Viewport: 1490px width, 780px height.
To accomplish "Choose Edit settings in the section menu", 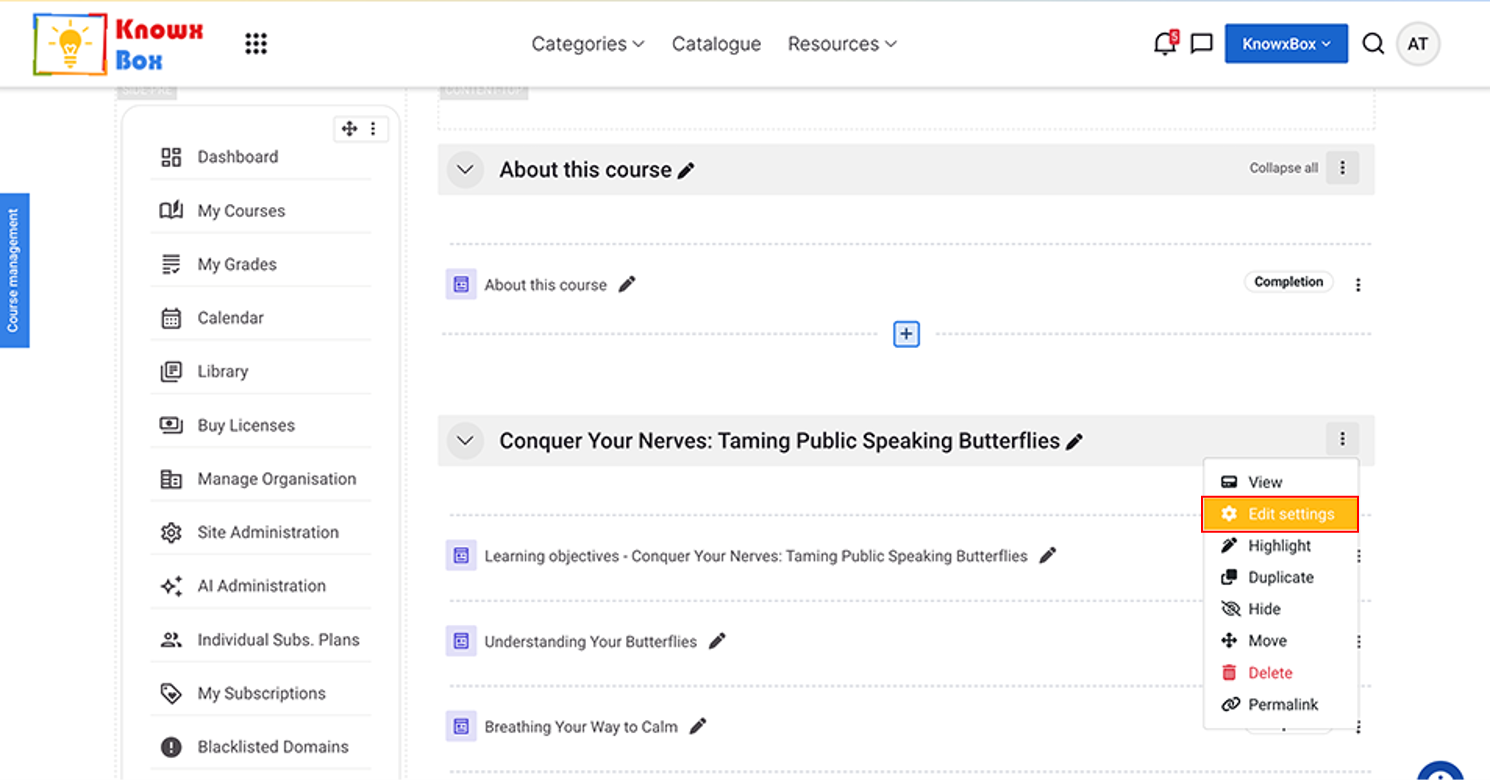I will coord(1280,514).
